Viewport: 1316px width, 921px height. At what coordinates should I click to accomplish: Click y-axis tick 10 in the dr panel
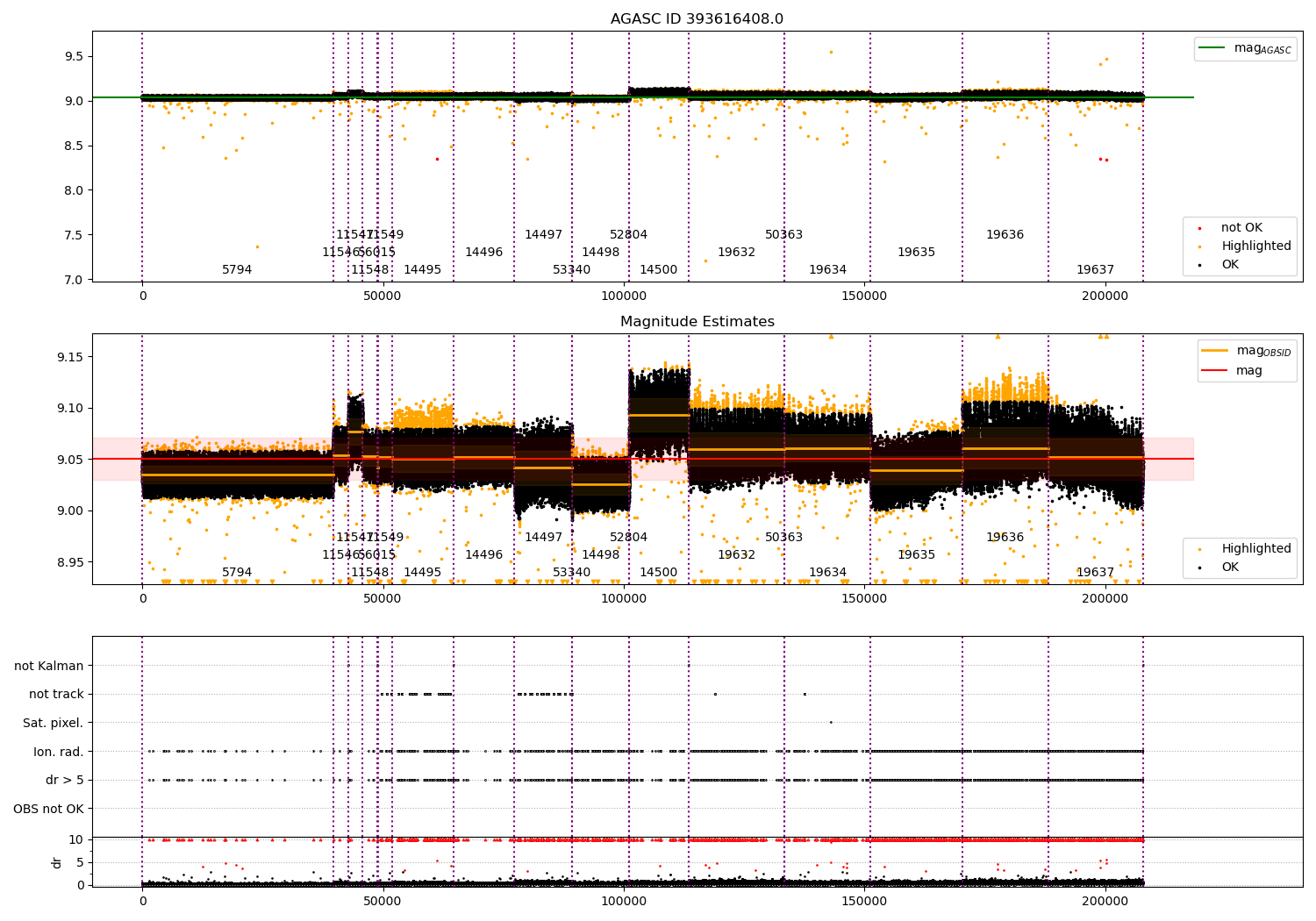coord(76,839)
